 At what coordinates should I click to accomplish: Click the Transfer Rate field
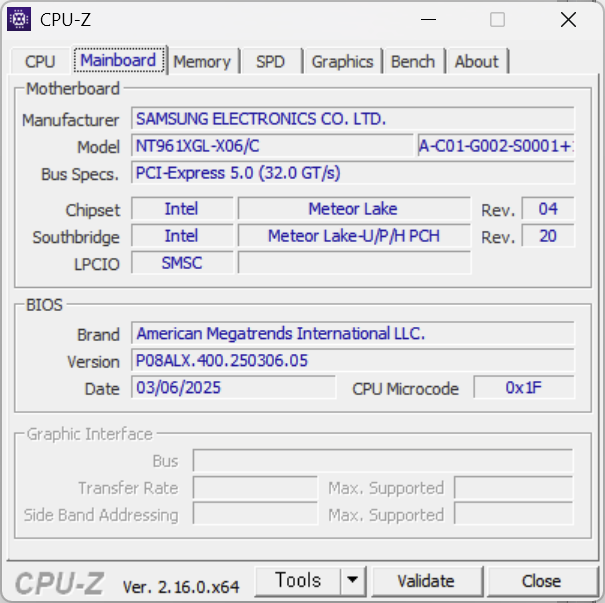[255, 488]
